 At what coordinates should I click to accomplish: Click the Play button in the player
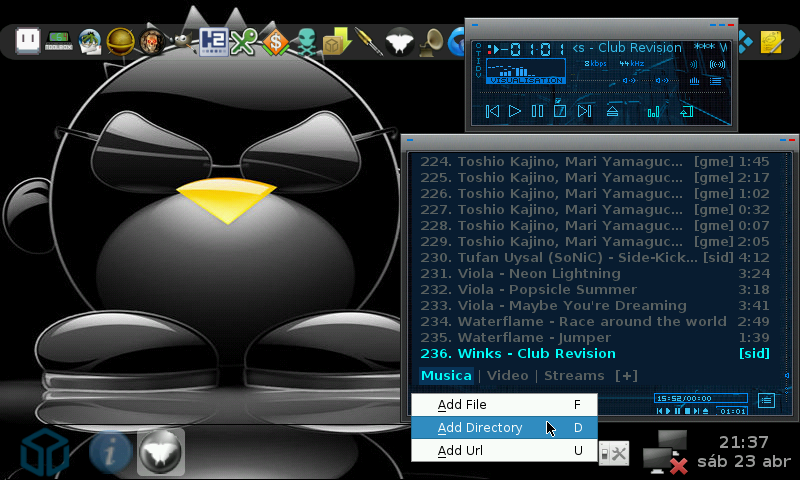click(x=515, y=111)
